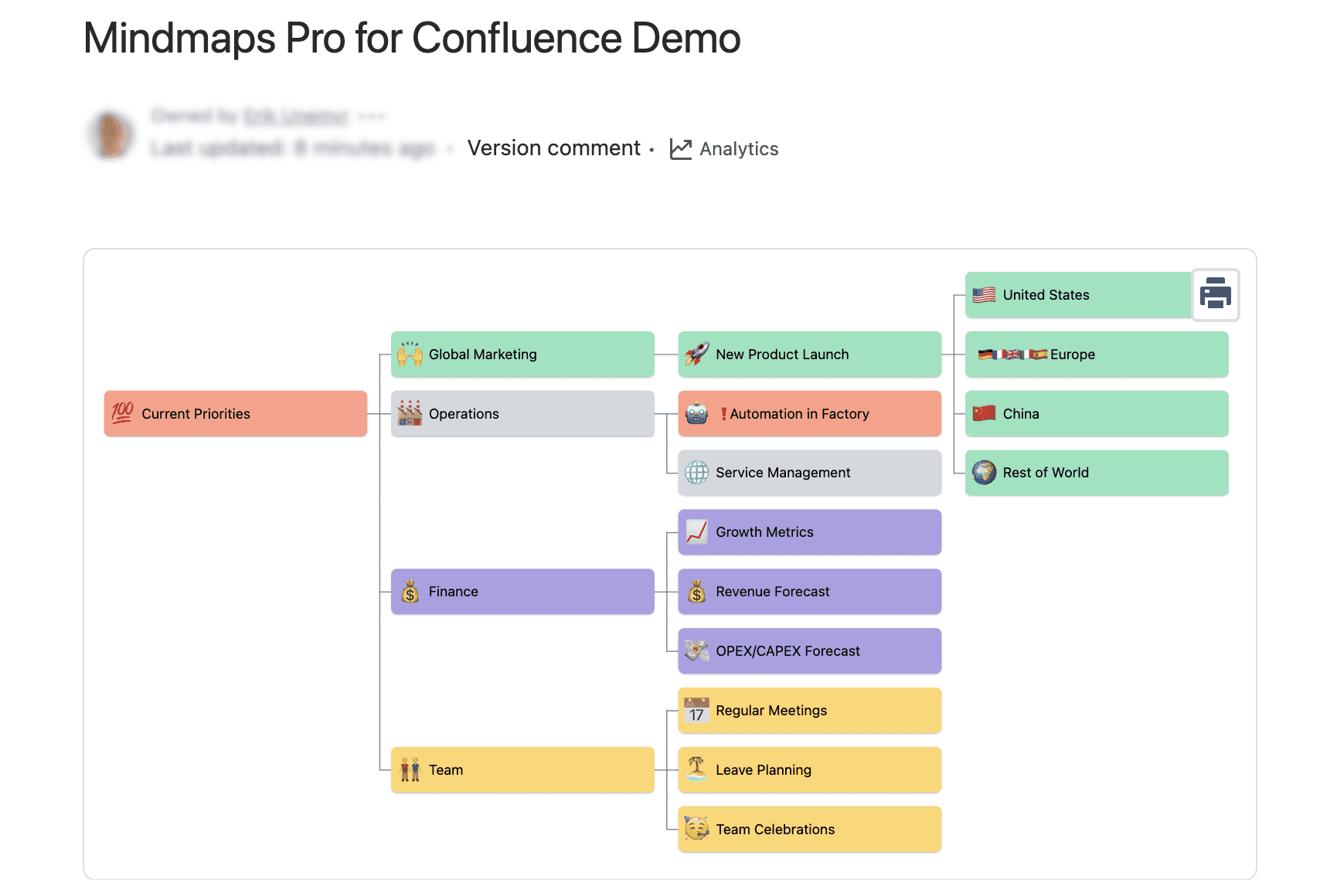Click the raised hands icon on Global Marketing

[x=410, y=355]
